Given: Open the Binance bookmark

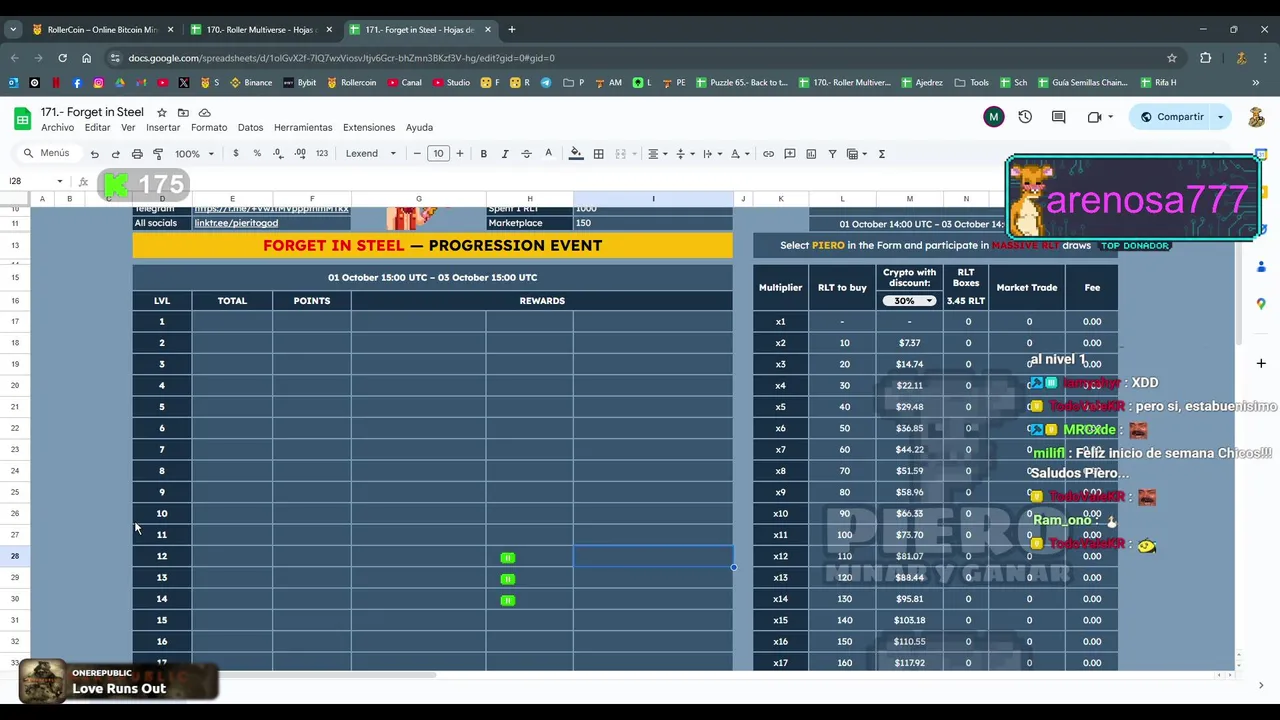Looking at the screenshot, I should 251,83.
